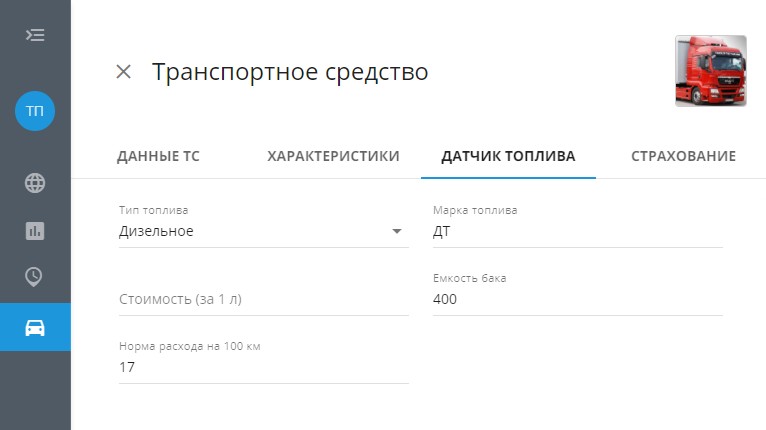Image resolution: width=766 pixels, height=430 pixels.
Task: Expand the Тип топлива dropdown arrow
Action: [x=397, y=231]
